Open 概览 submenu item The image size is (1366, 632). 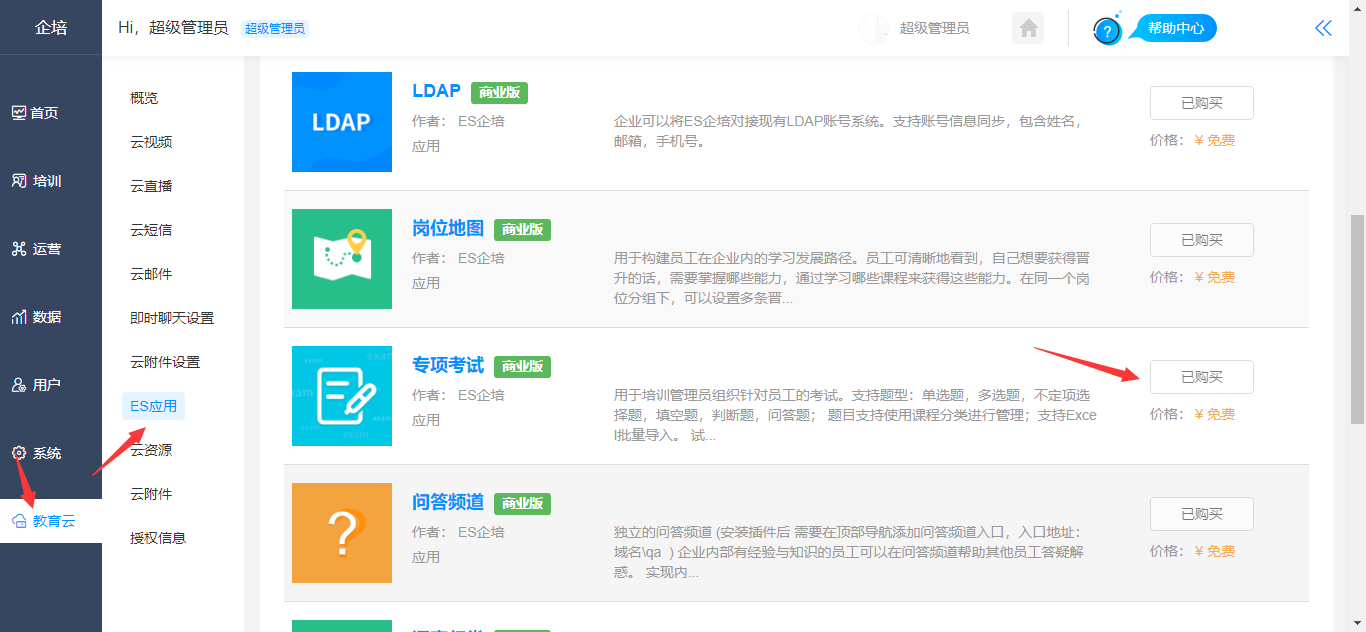(x=144, y=98)
